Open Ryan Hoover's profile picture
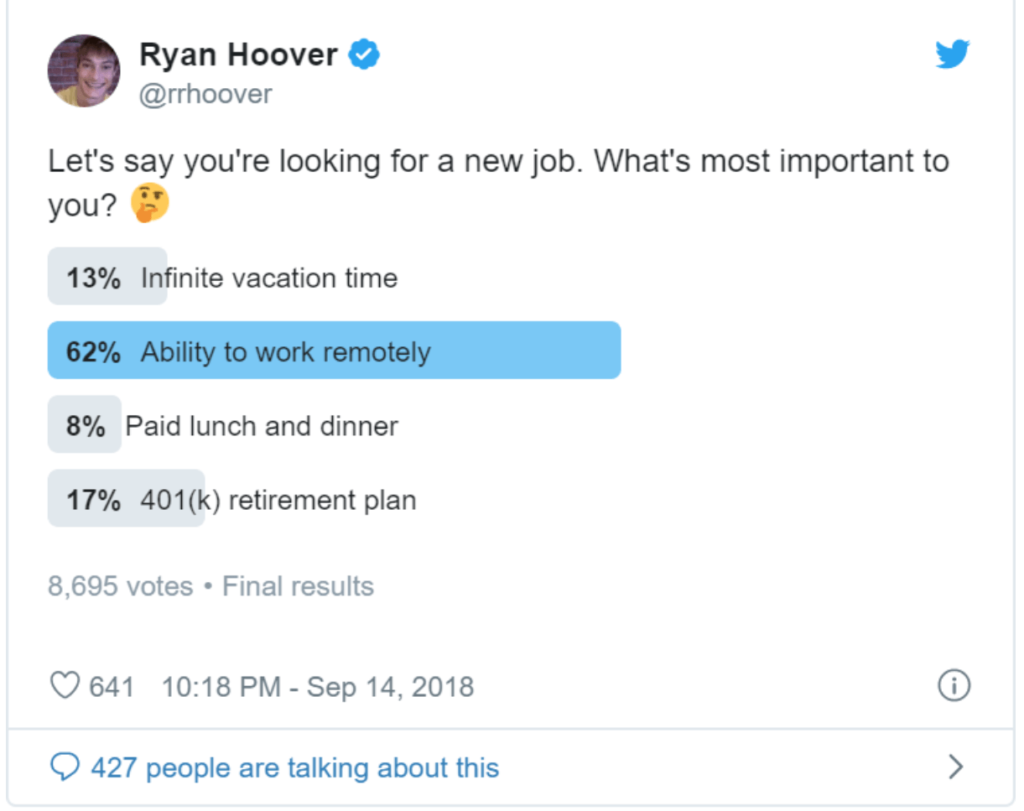The width and height of the screenshot is (1024, 811). coord(84,71)
